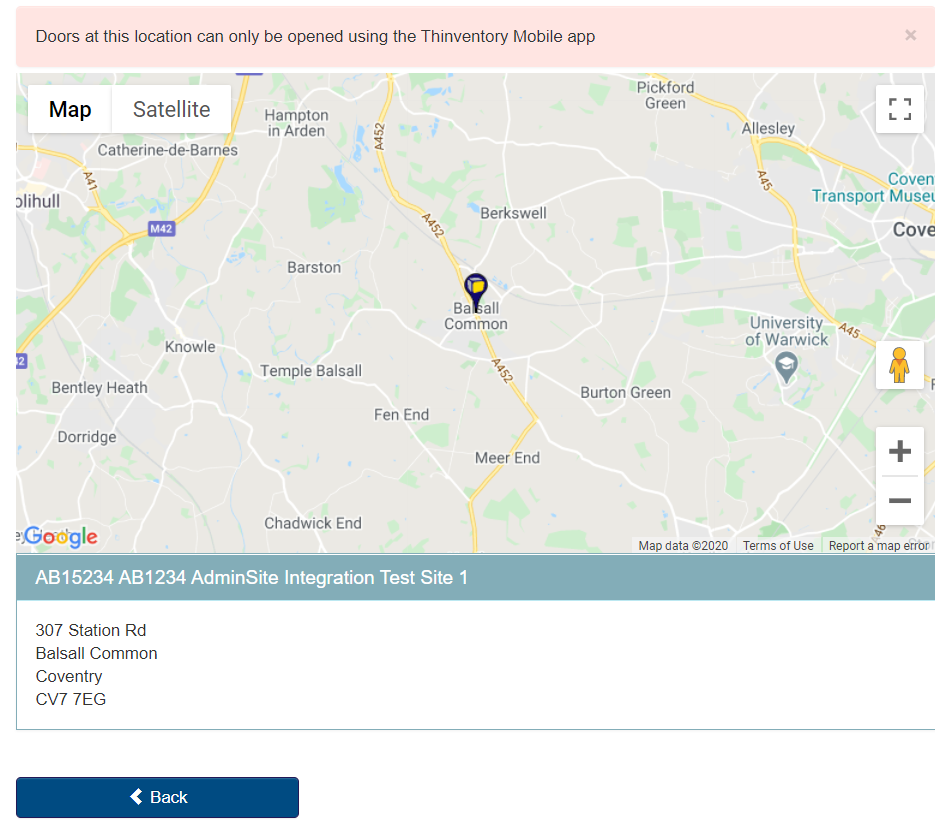Dismiss the Thinventory Mobile app alert

910,35
